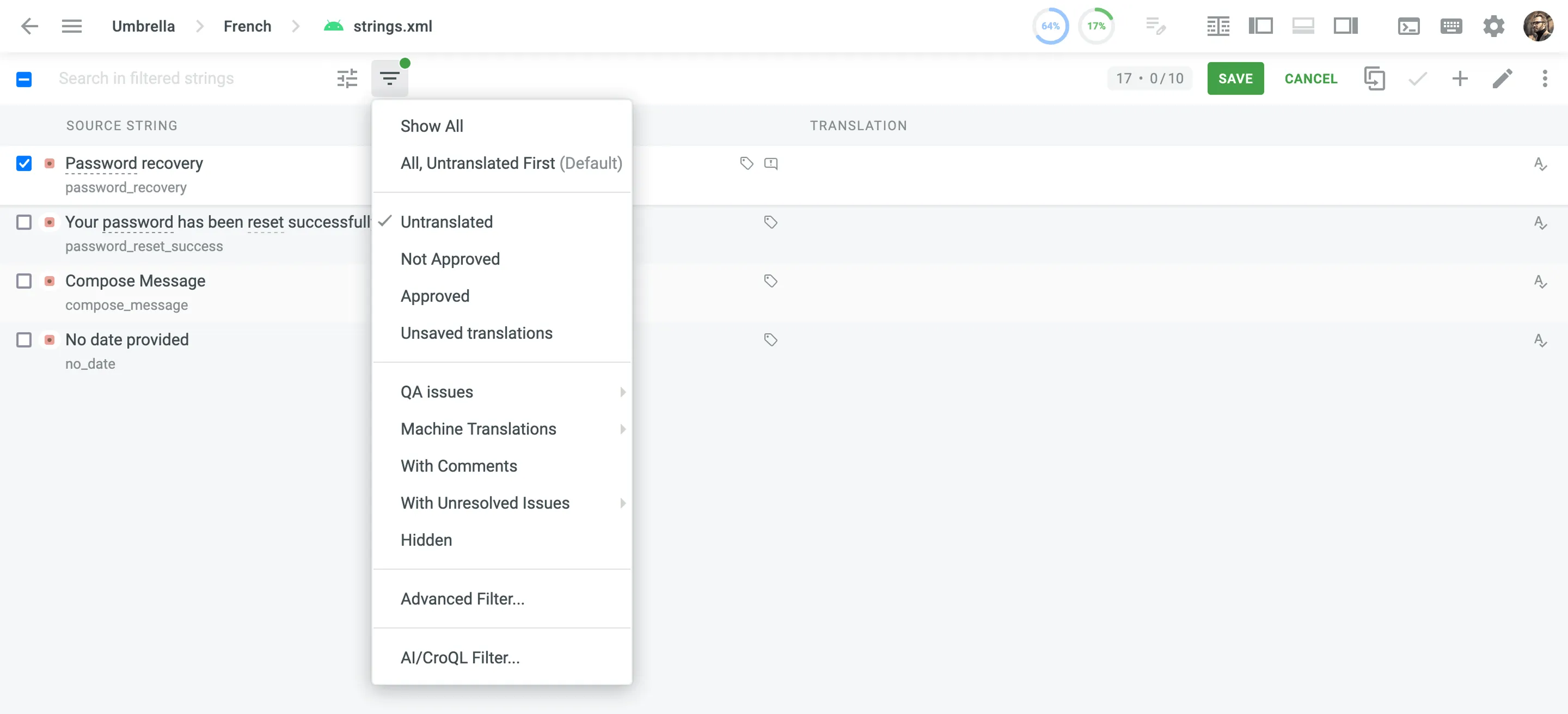The height and width of the screenshot is (714, 1568).
Task: Open the keyboard shortcuts icon
Action: (1451, 26)
